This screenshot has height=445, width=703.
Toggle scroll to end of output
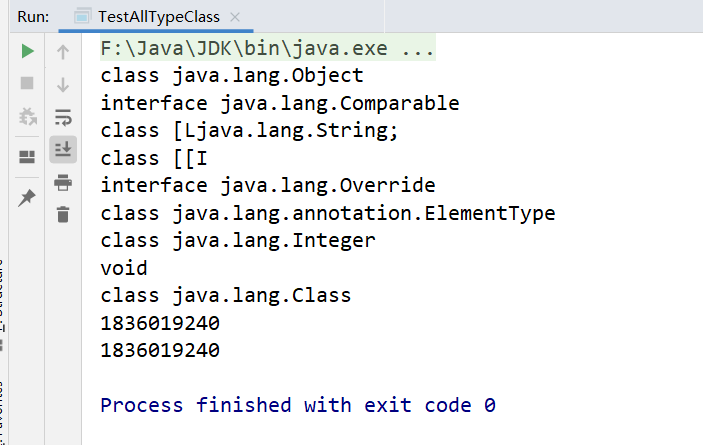[x=63, y=149]
